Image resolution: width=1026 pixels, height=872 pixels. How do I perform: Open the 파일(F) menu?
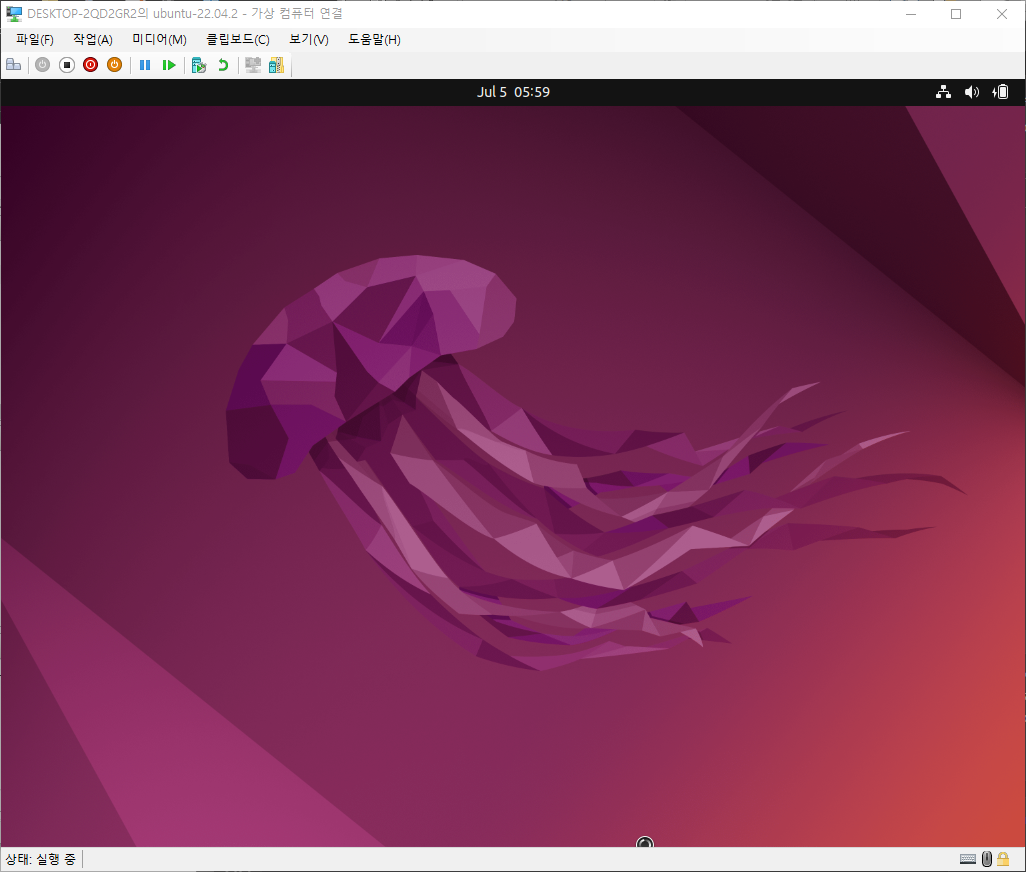[35, 40]
